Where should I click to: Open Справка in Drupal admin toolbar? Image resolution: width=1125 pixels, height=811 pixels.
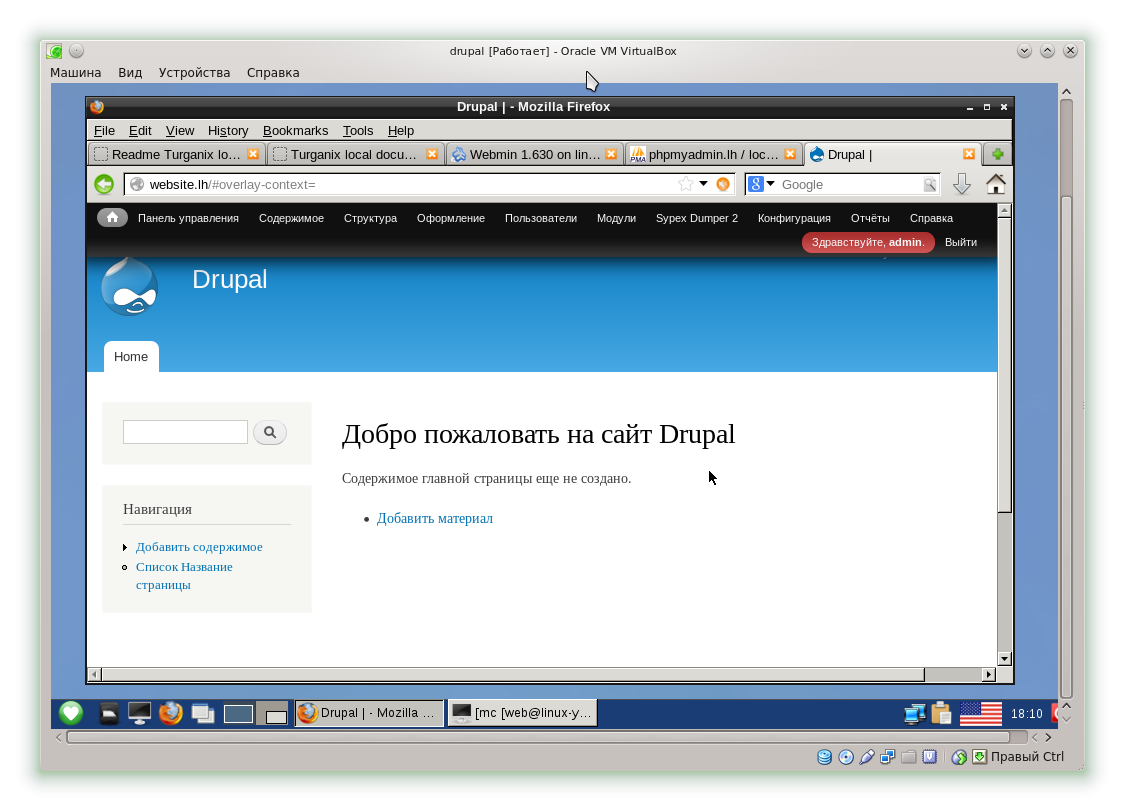click(x=931, y=218)
